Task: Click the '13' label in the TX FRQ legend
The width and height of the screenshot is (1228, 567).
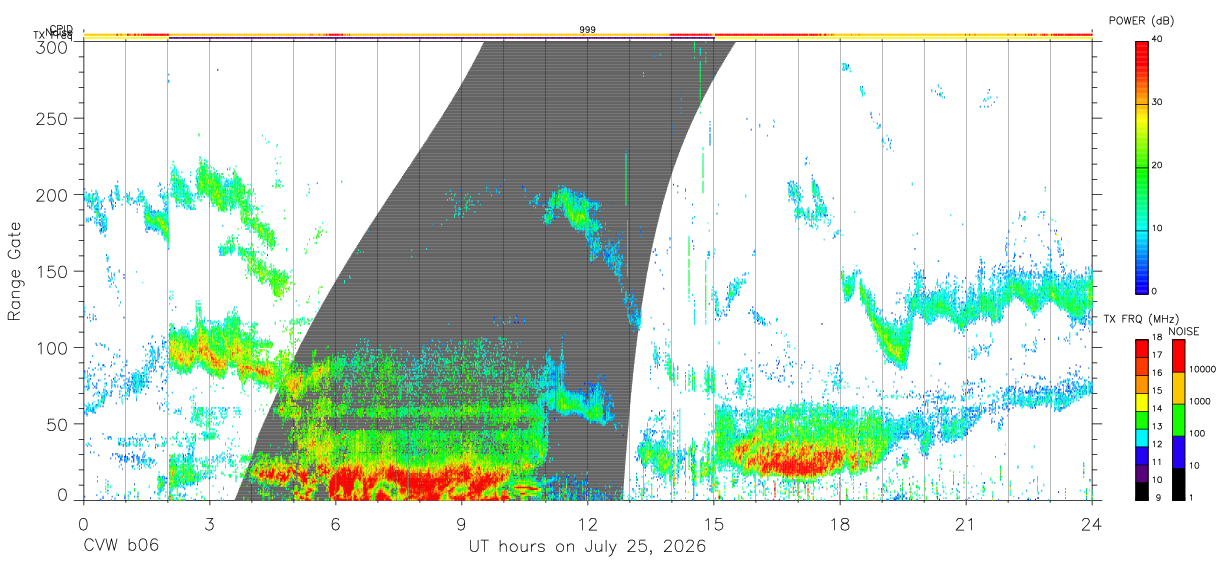Action: [x=1158, y=426]
